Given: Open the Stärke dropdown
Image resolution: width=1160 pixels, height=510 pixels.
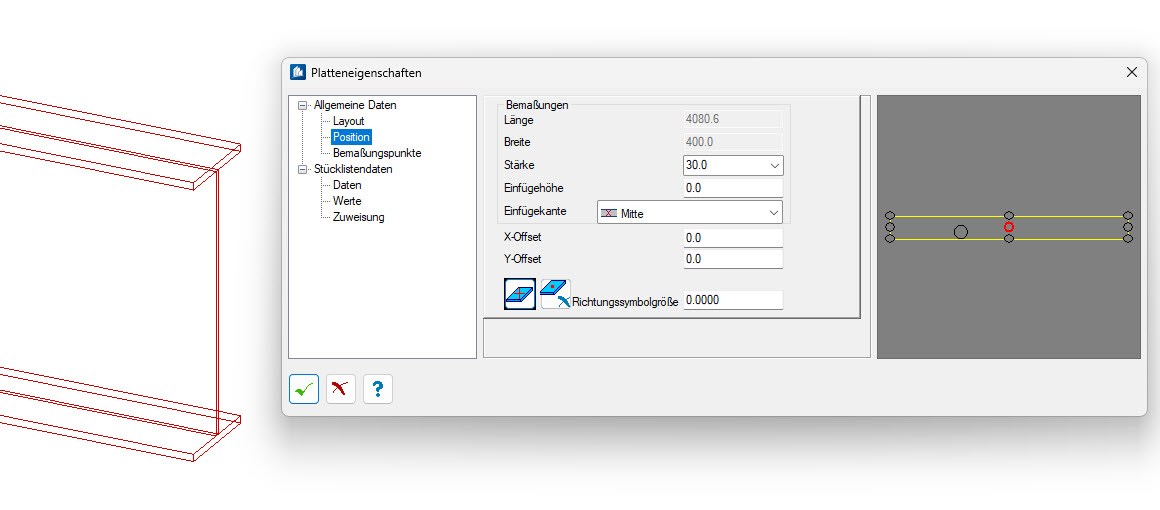Looking at the screenshot, I should [x=775, y=166].
